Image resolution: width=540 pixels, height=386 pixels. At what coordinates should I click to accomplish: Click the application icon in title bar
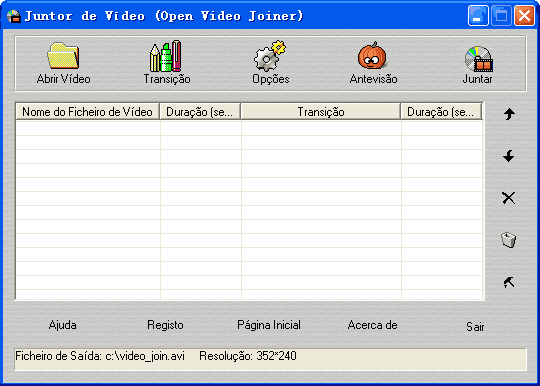click(13, 16)
